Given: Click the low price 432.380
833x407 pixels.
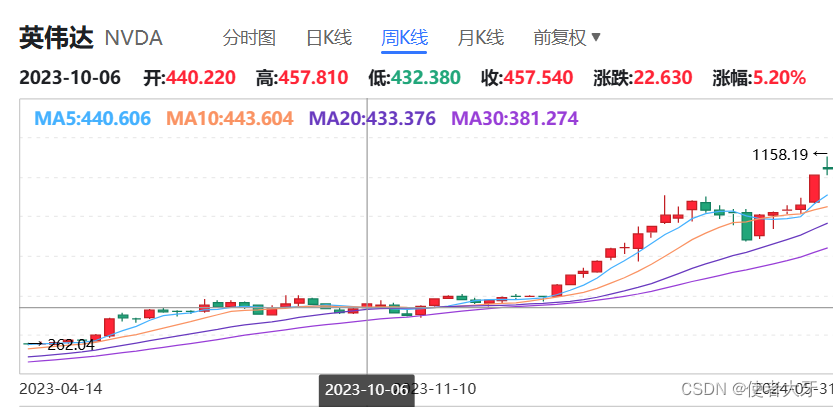Looking at the screenshot, I should [426, 78].
